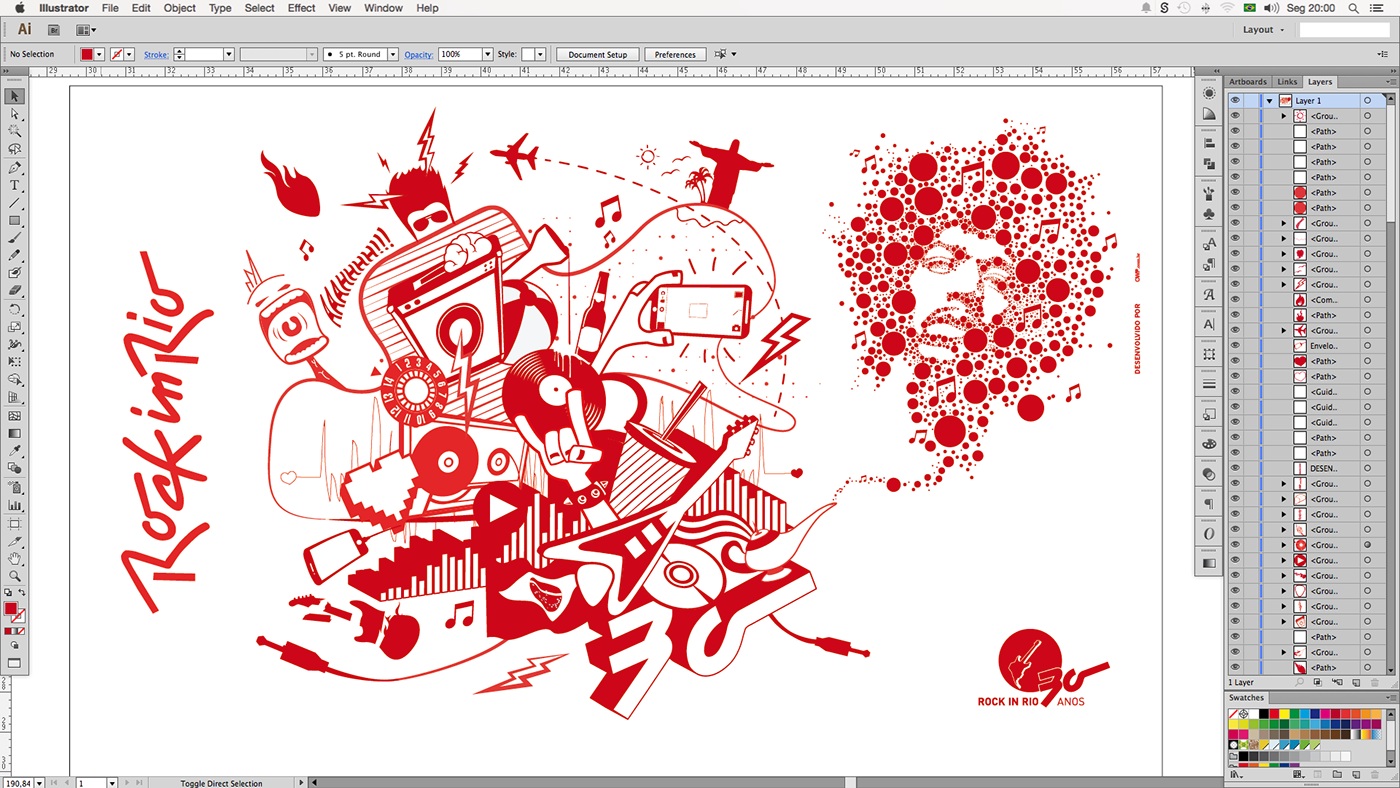1400x788 pixels.
Task: Click target circle on Layer 1 row
Action: click(x=1368, y=101)
